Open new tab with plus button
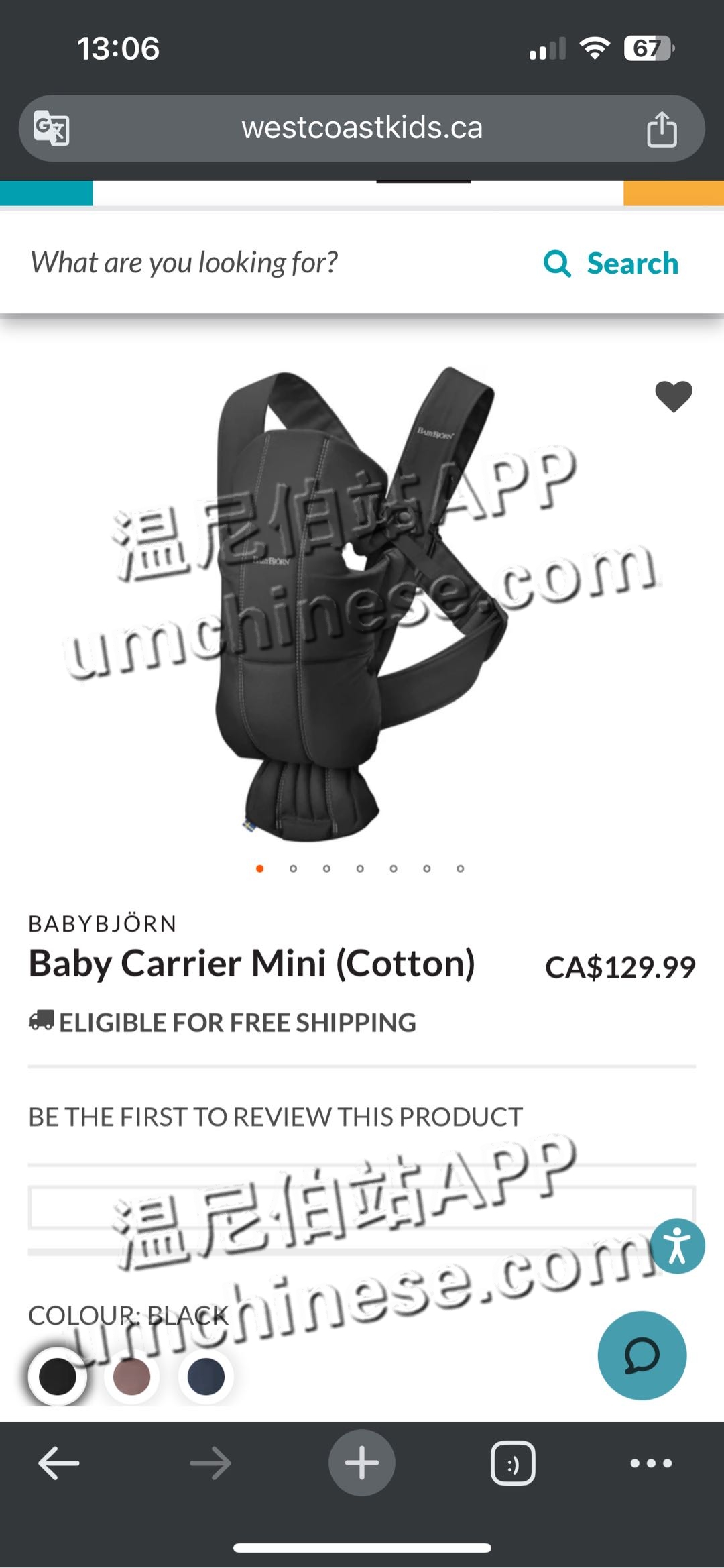Screen dimensions: 724x1568 coord(362,1463)
